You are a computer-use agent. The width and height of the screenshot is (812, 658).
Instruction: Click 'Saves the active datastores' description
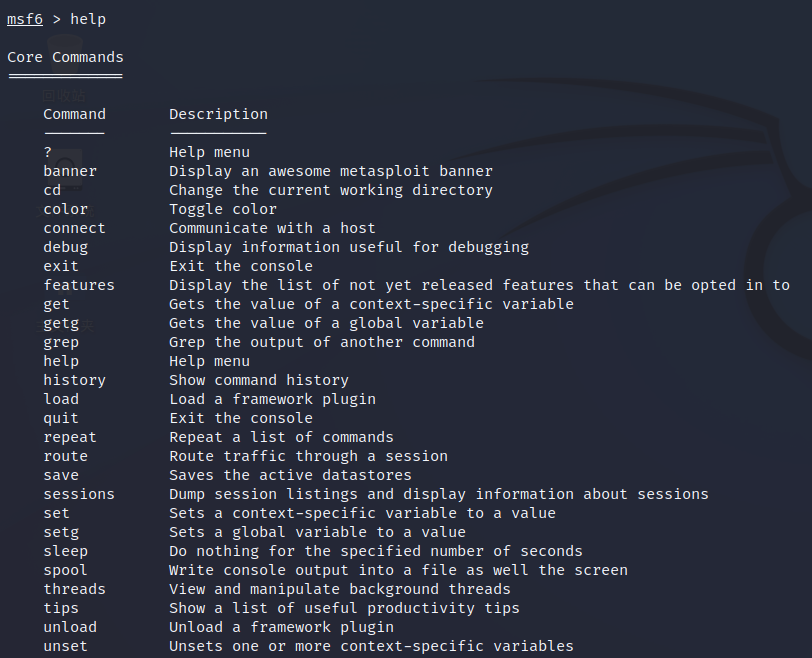tap(291, 475)
